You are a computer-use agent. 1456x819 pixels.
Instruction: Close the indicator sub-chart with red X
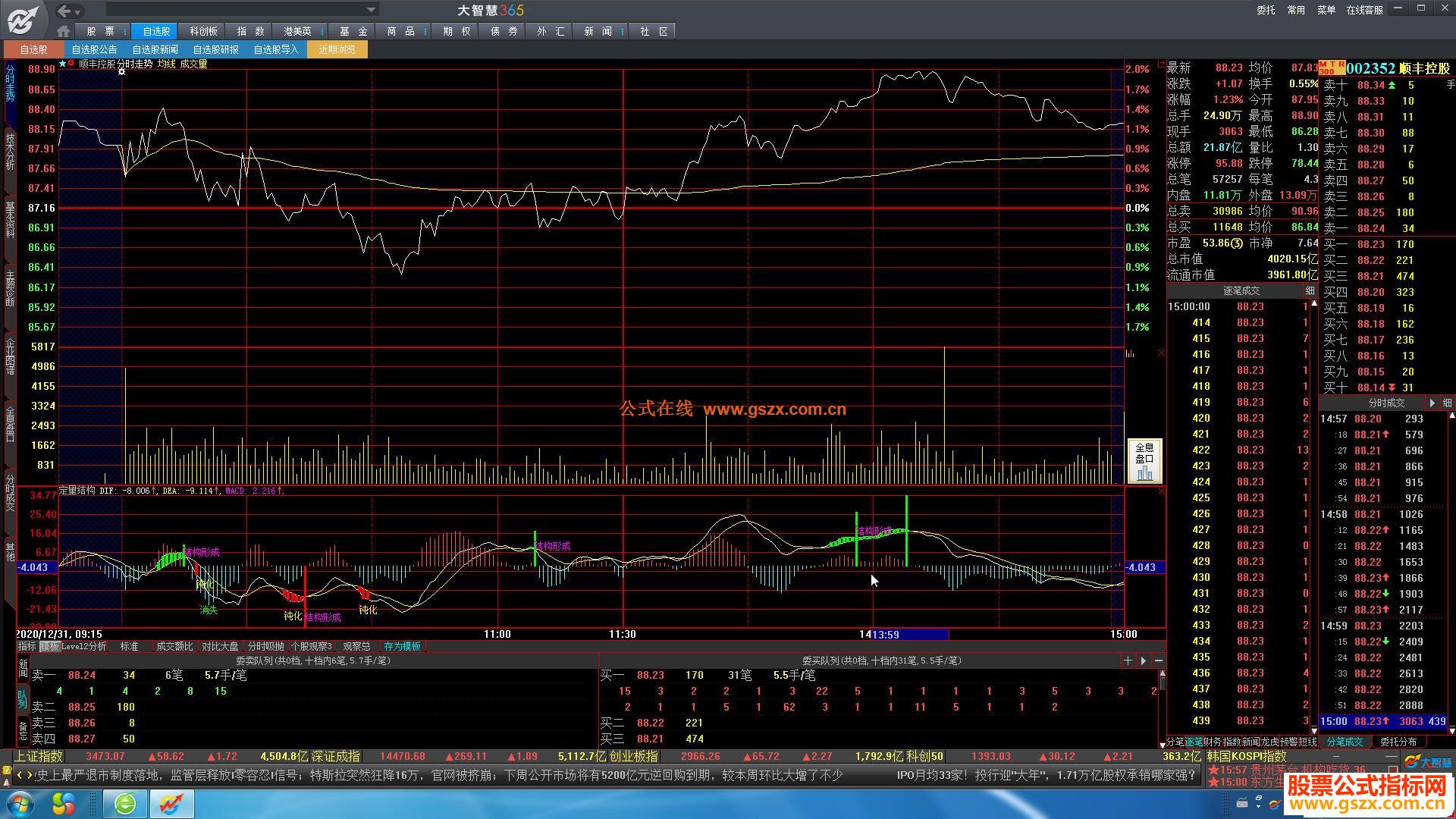pyautogui.click(x=1161, y=491)
